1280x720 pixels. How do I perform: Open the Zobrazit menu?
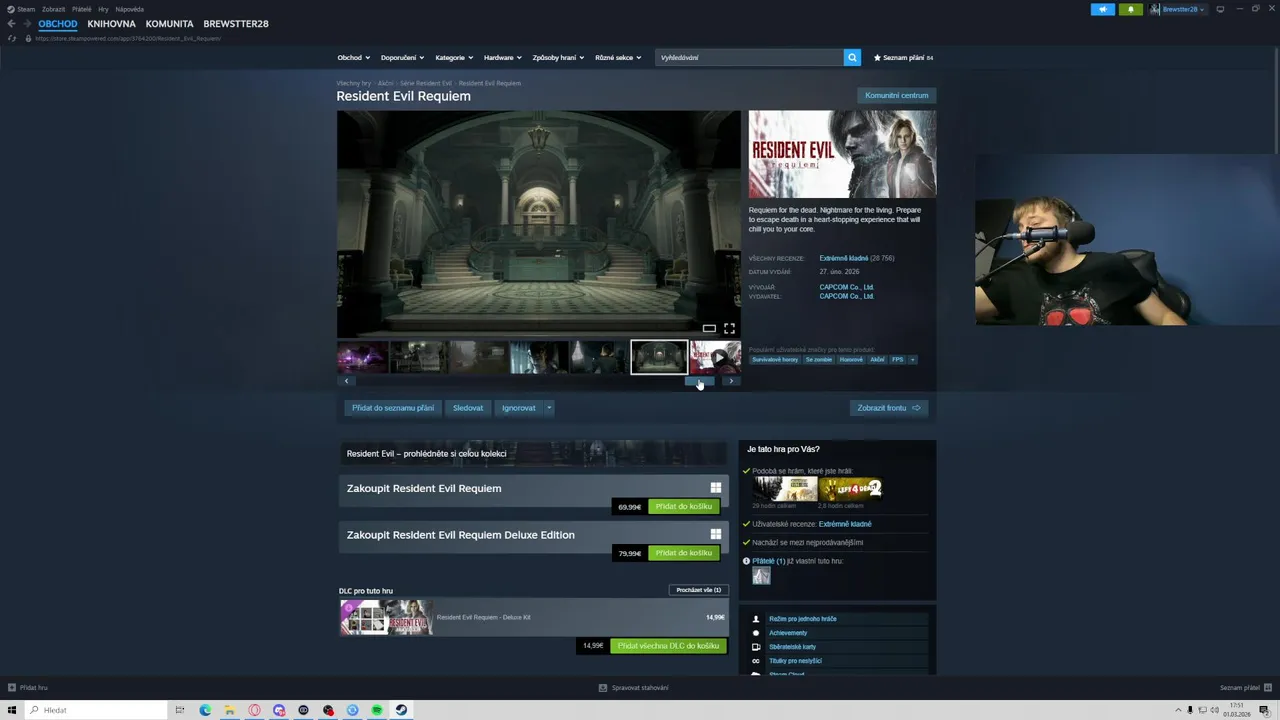click(53, 9)
